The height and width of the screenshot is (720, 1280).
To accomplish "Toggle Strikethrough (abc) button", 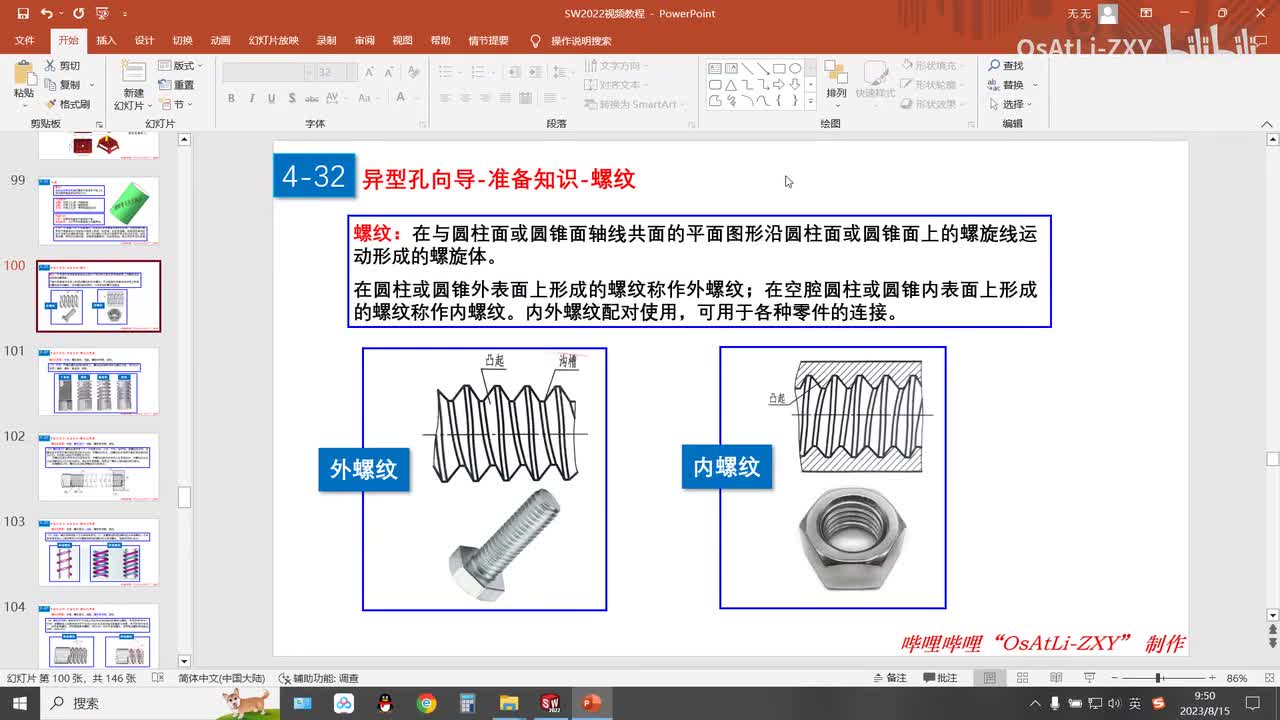I will [x=312, y=98].
